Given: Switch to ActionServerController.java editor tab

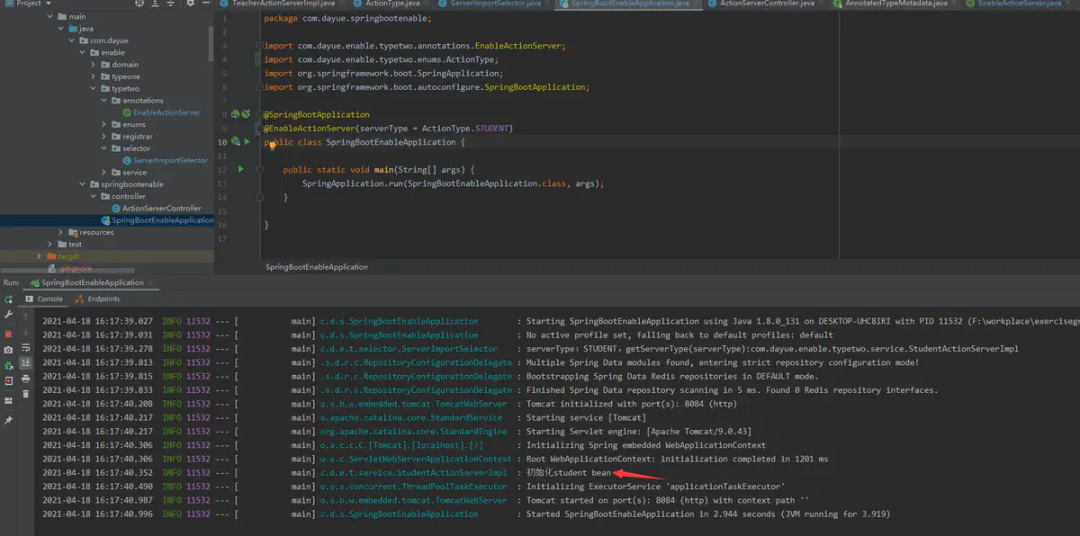Looking at the screenshot, I should pos(766,4).
